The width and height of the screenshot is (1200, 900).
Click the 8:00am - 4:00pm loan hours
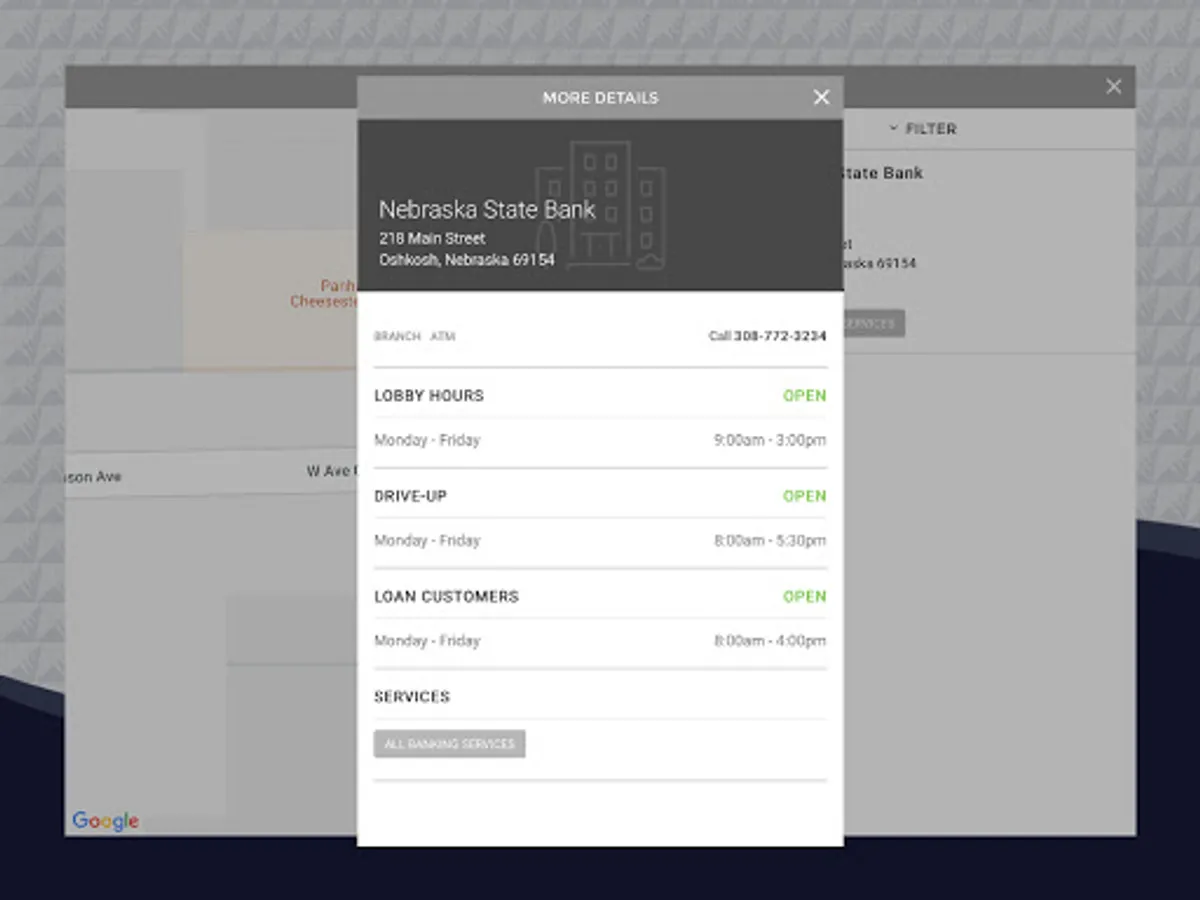(770, 640)
